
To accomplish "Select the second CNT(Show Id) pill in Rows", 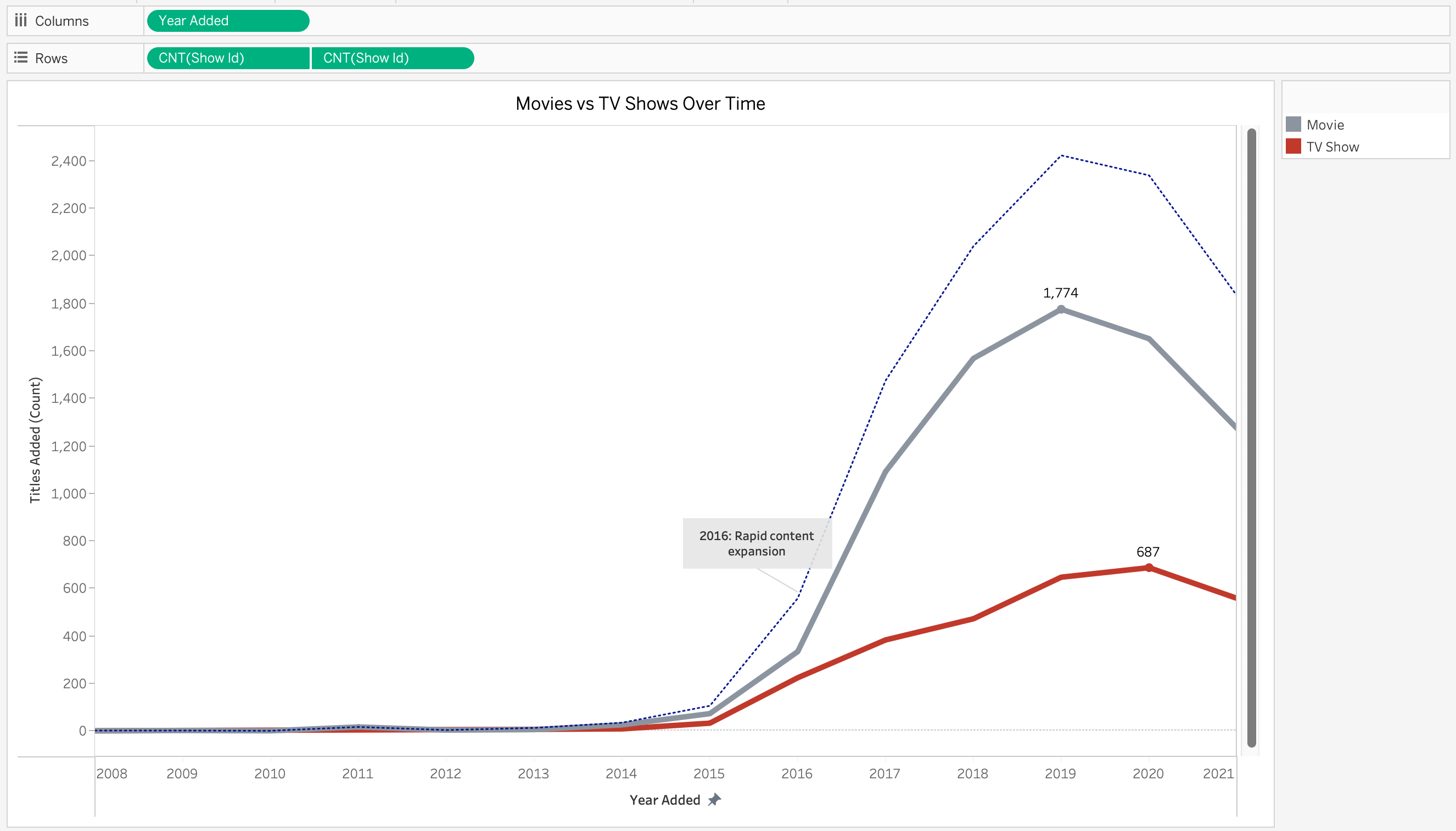I will 393,58.
